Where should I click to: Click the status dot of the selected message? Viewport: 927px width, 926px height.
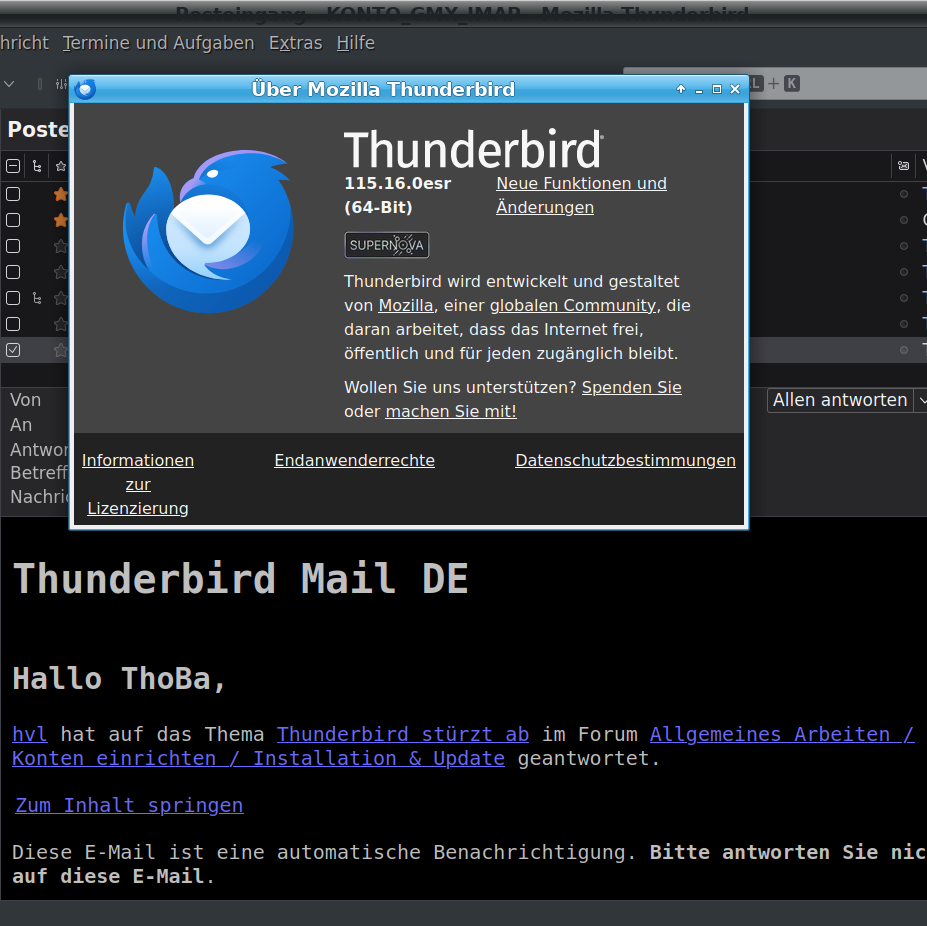(903, 350)
